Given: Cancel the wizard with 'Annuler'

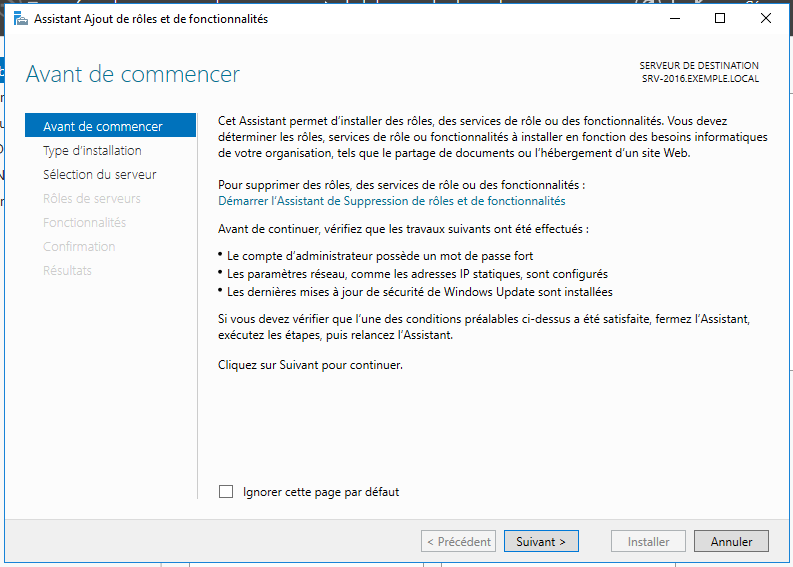Looking at the screenshot, I should (x=731, y=541).
